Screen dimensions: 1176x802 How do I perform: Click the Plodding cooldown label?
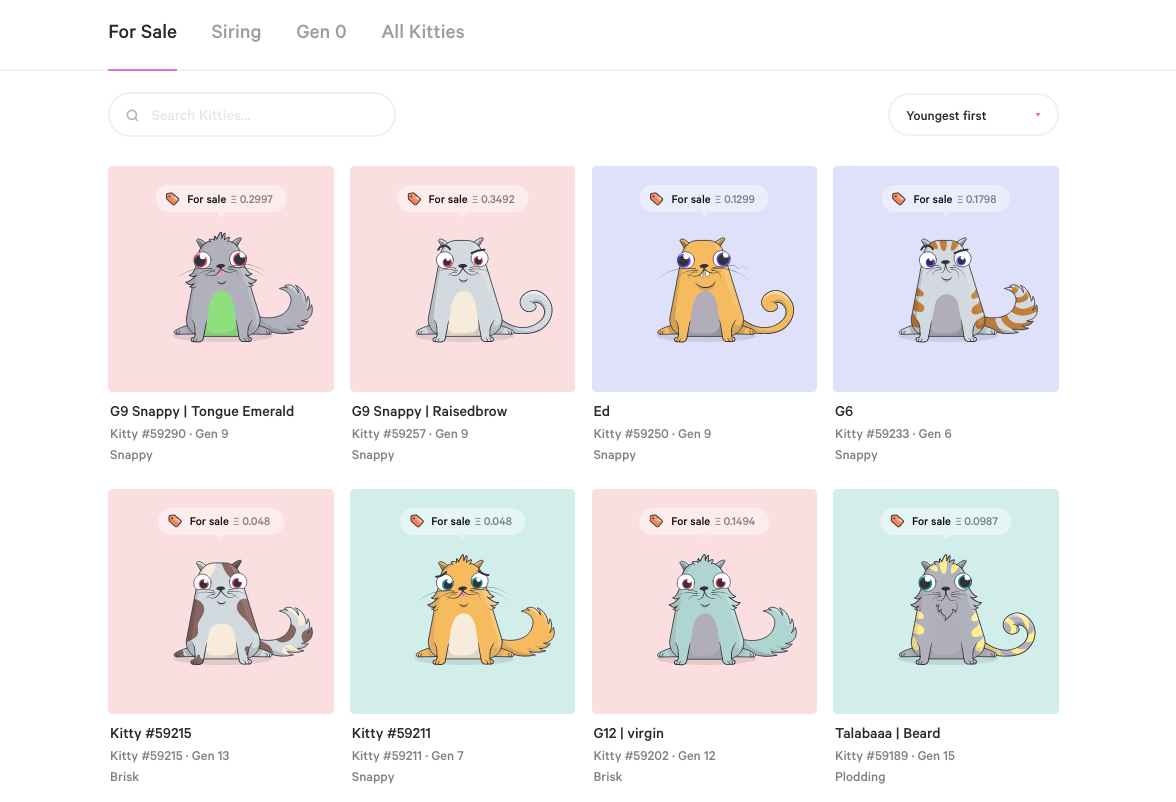(860, 776)
